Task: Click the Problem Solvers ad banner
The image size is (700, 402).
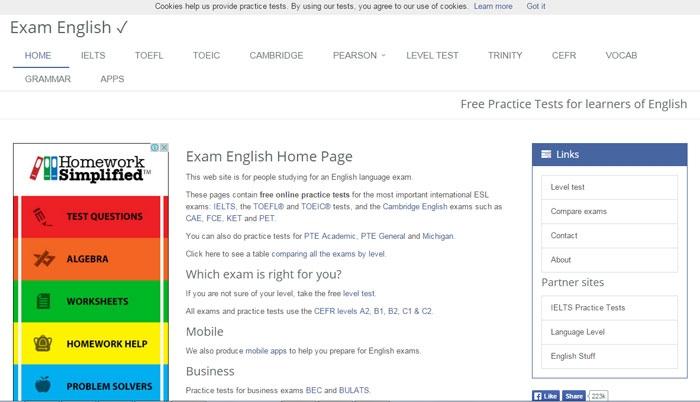Action: point(91,383)
